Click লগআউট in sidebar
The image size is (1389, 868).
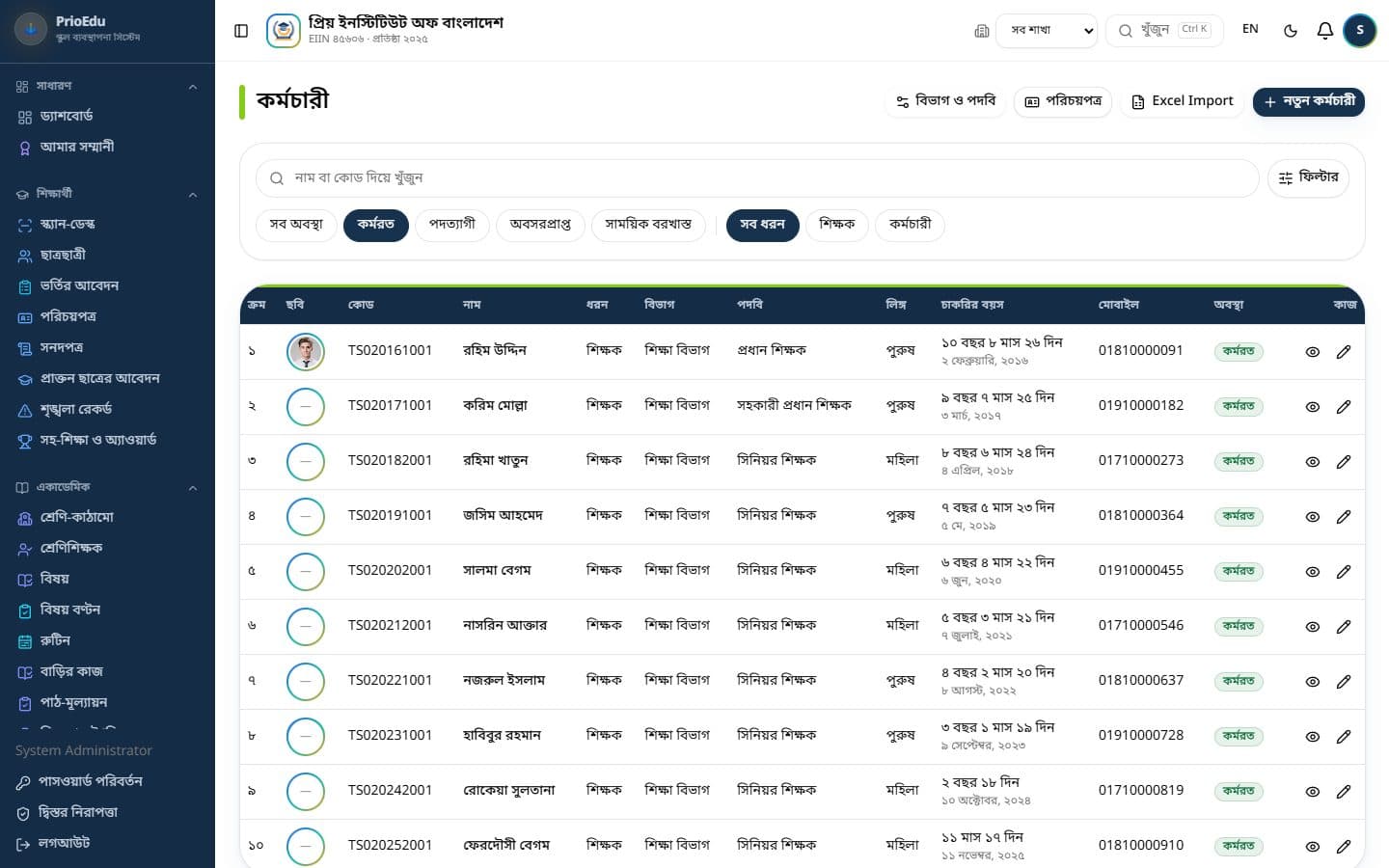click(107, 844)
